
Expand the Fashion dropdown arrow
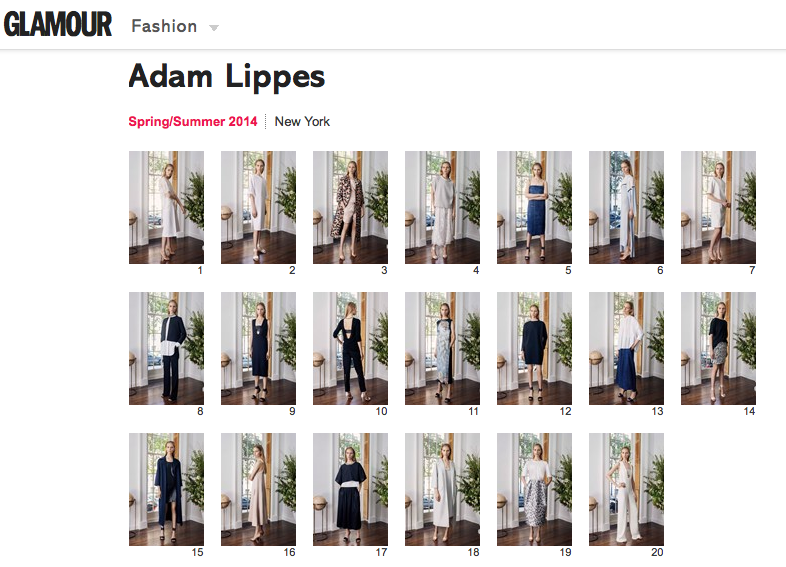pyautogui.click(x=214, y=28)
